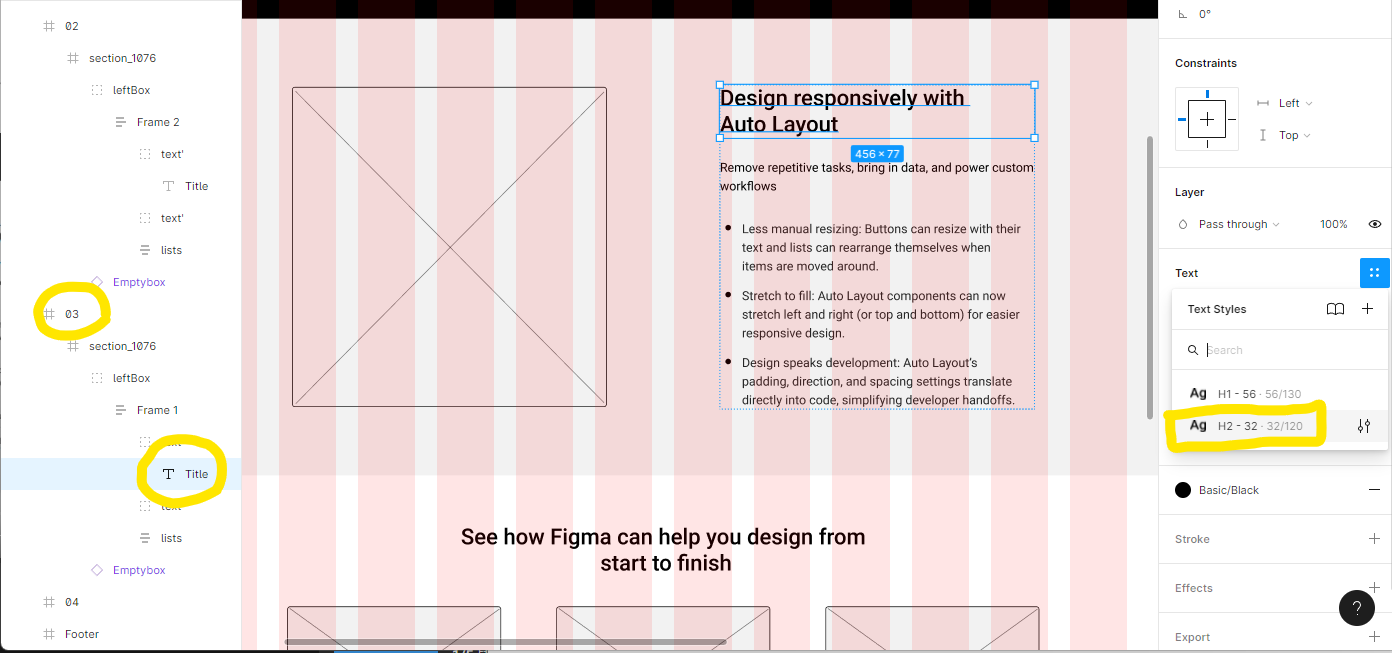
Task: Select the section_1076 frame under 03
Action: [120, 346]
